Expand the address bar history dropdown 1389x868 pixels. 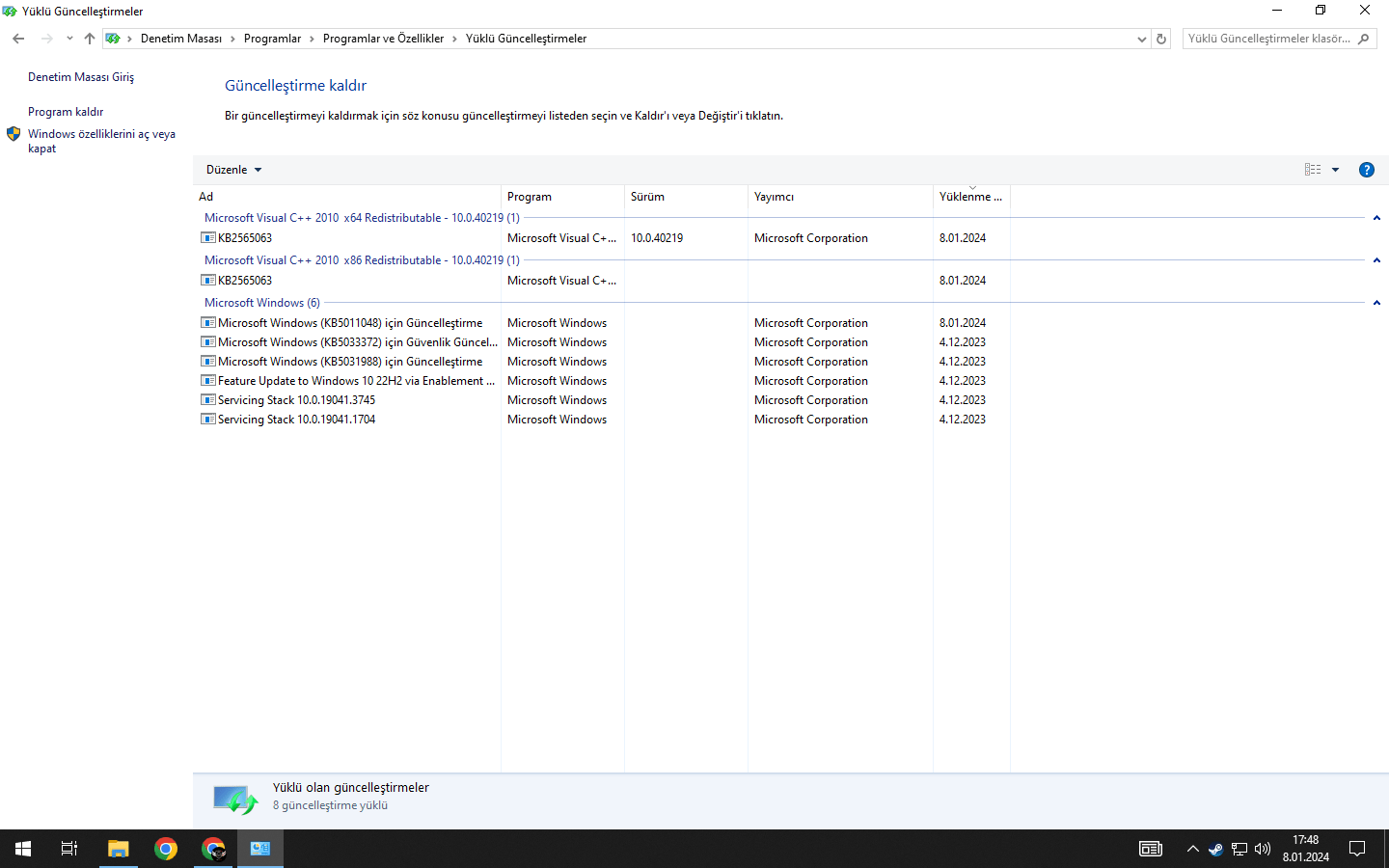click(x=1142, y=40)
